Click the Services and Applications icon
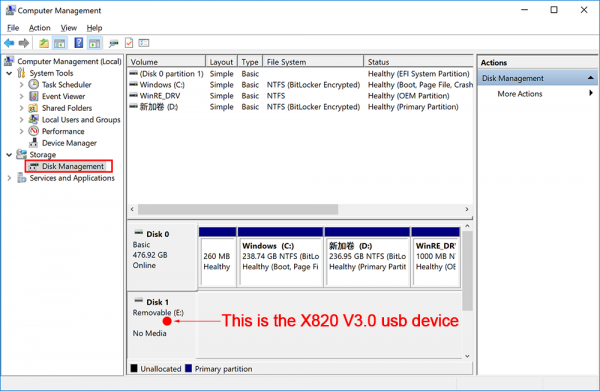 (21, 178)
